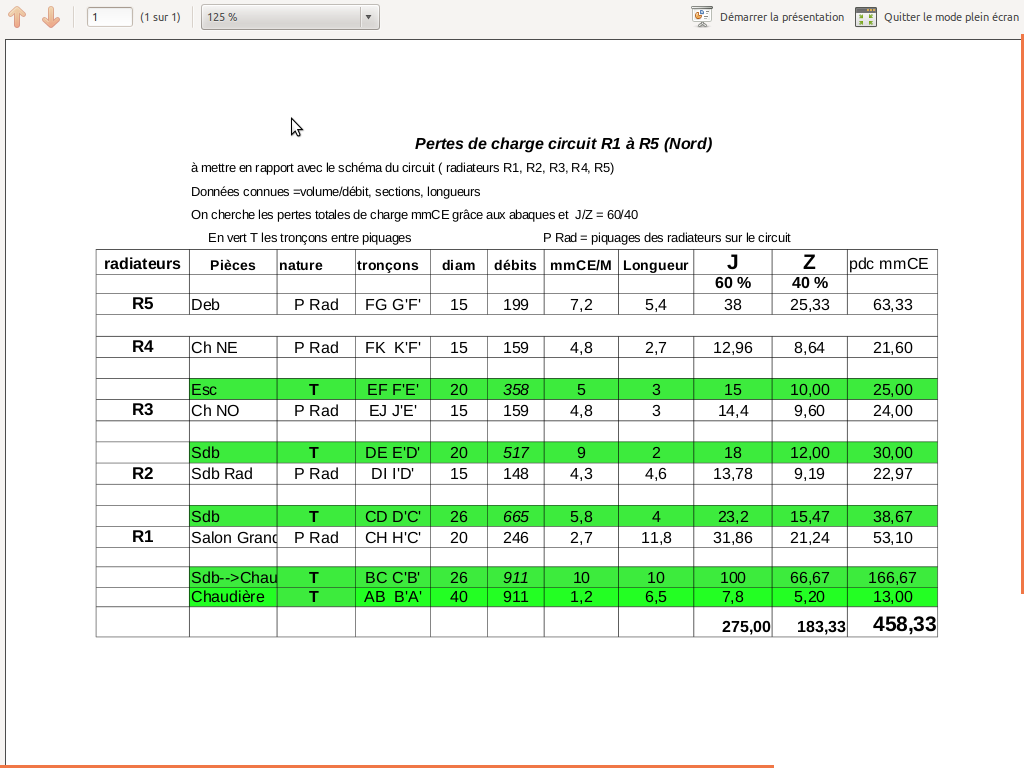Quit full screen via Quitter le mode plein écran

pyautogui.click(x=951, y=17)
